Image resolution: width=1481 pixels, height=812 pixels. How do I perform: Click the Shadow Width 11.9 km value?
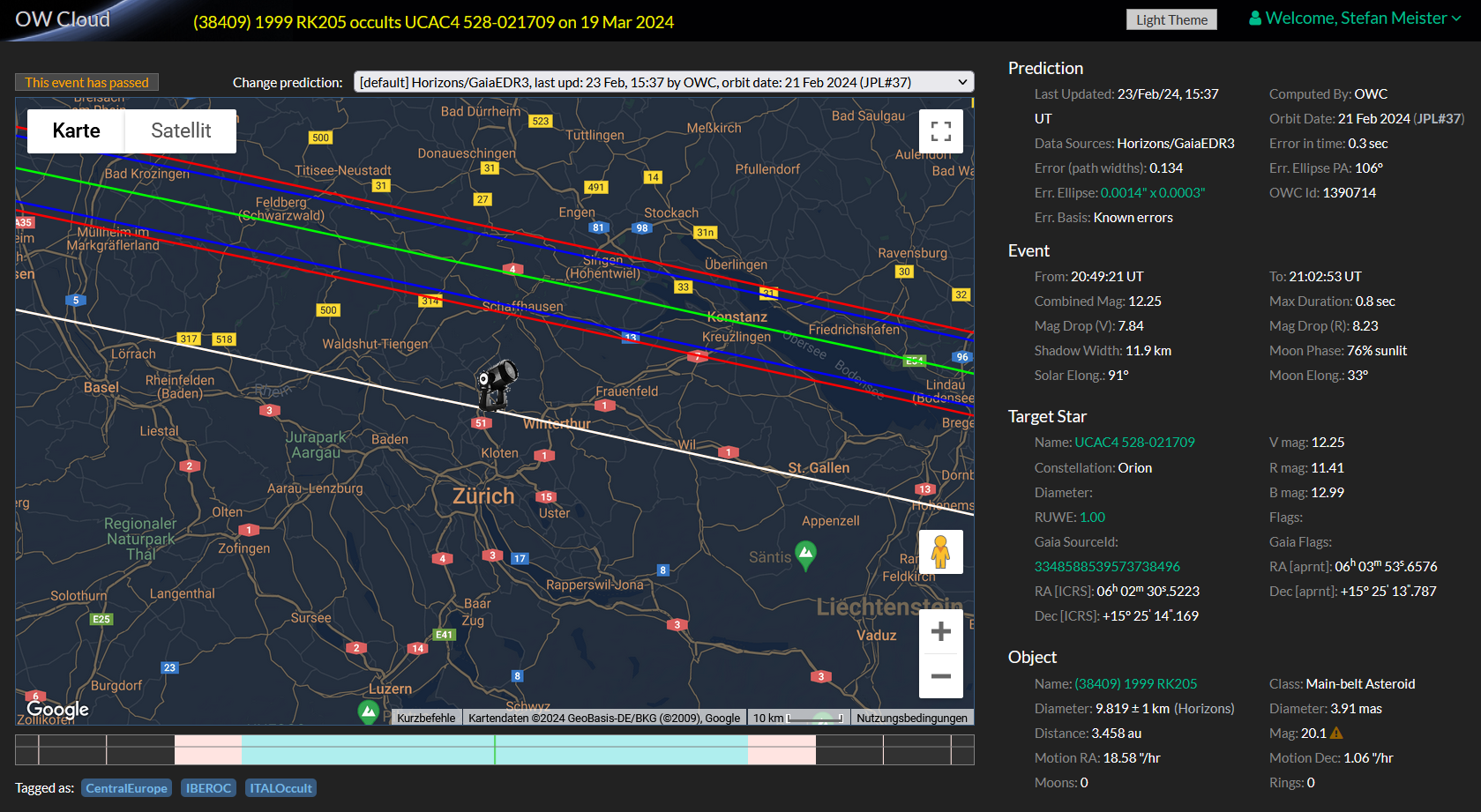click(x=1148, y=351)
